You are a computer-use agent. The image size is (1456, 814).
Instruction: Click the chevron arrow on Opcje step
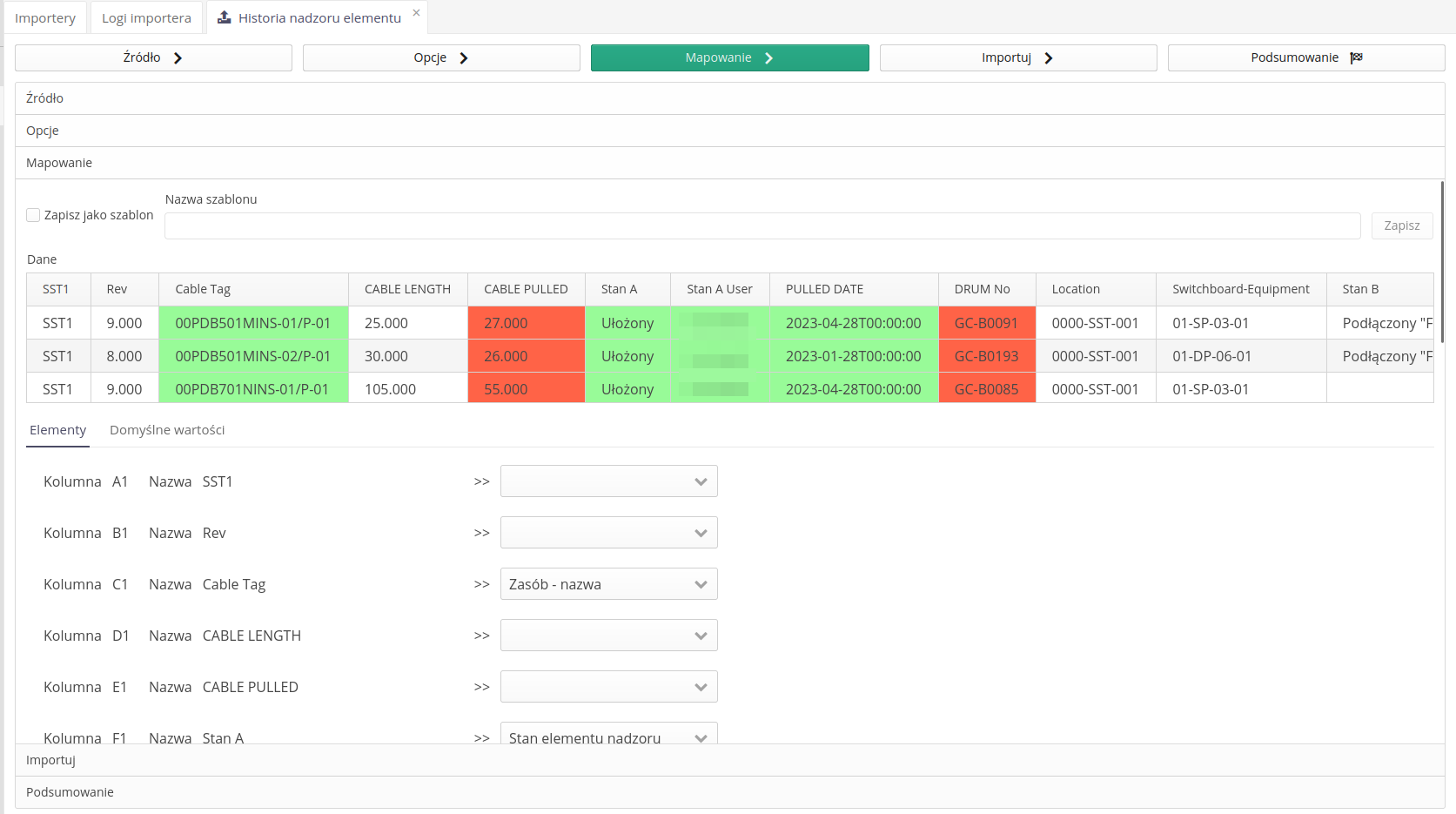(x=464, y=58)
